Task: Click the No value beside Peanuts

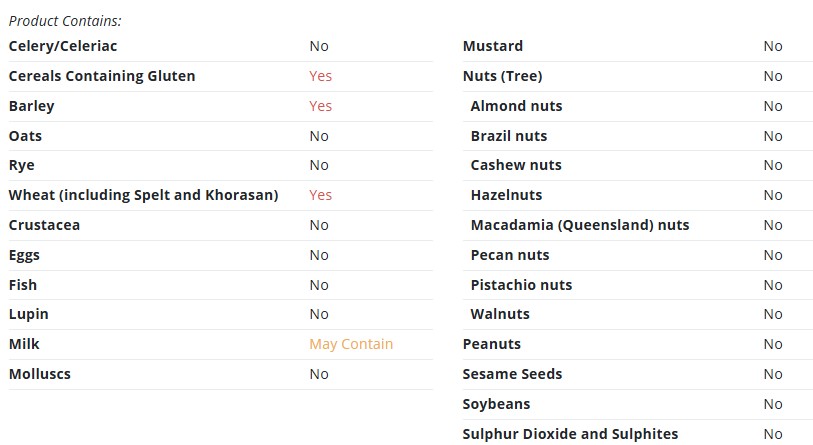Action: (x=773, y=344)
